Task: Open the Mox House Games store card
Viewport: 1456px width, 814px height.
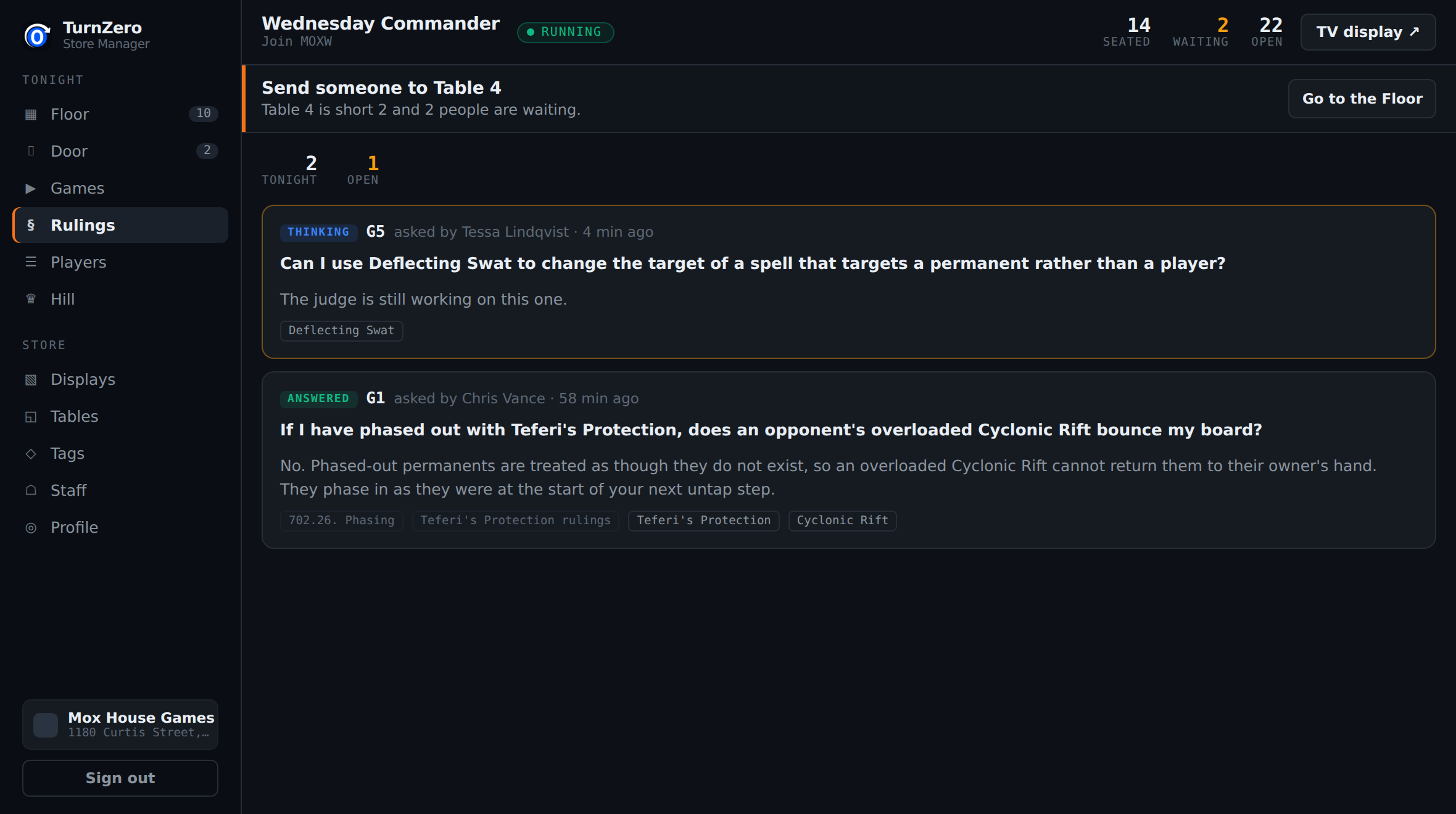Action: (x=120, y=725)
